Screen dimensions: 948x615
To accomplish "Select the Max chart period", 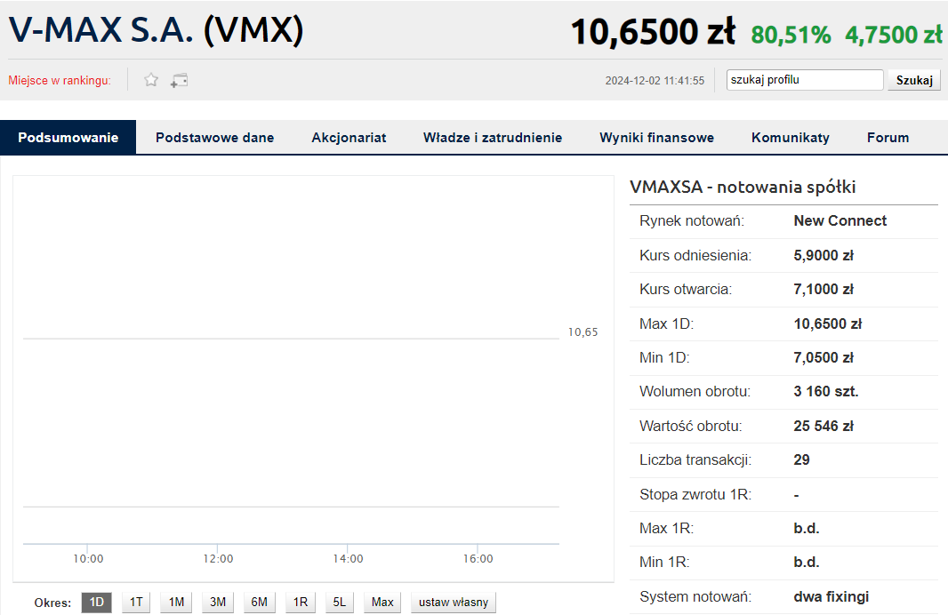I will (x=382, y=602).
